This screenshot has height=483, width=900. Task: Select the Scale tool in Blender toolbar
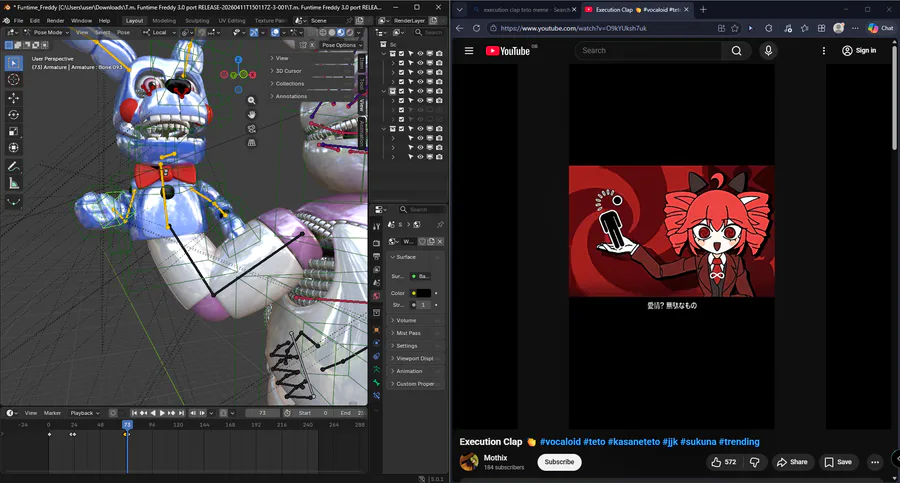(14, 132)
